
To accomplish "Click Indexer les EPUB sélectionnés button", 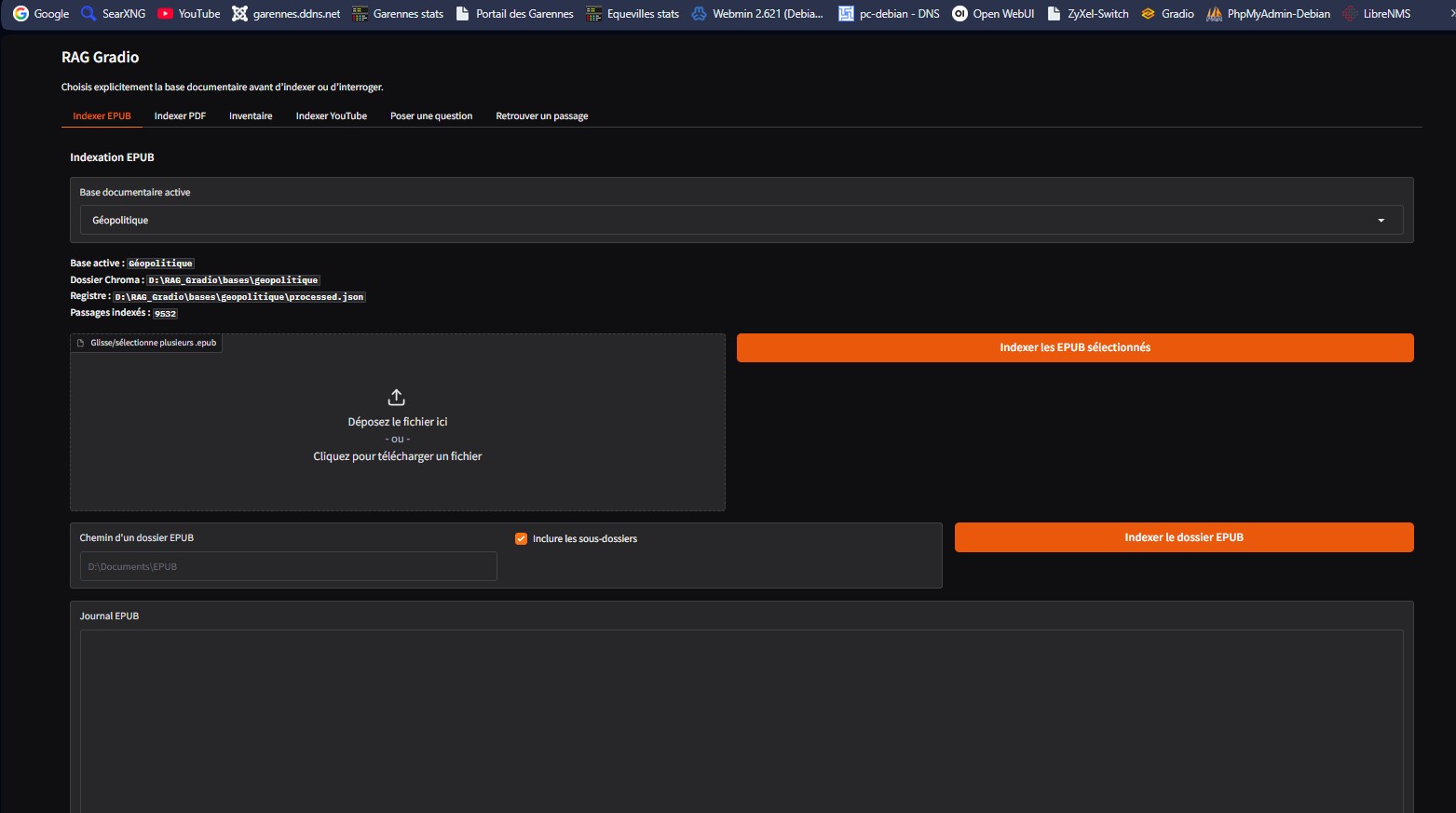I will coord(1075,347).
